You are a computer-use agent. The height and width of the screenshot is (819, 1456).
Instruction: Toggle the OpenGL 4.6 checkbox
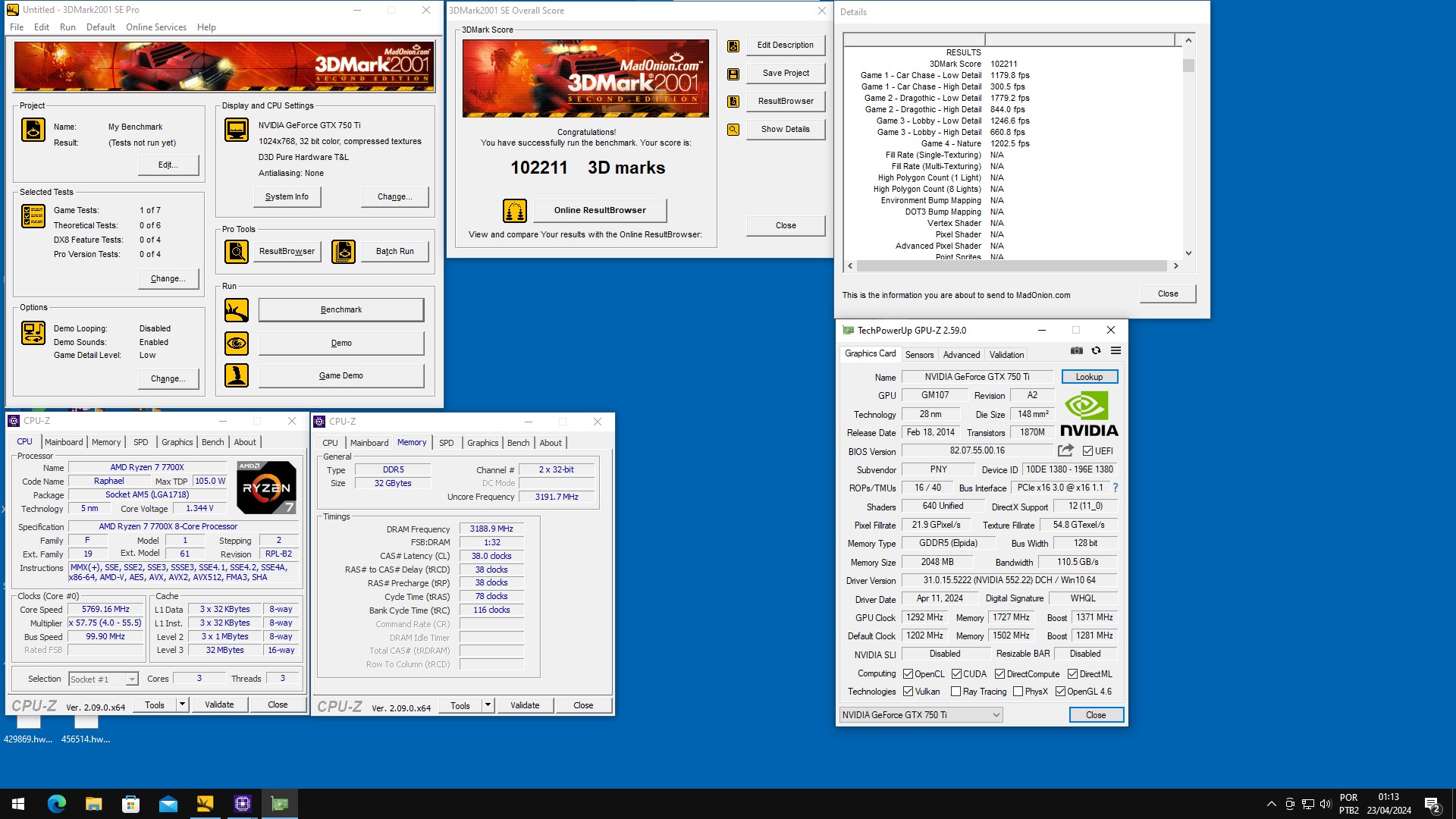click(1060, 692)
